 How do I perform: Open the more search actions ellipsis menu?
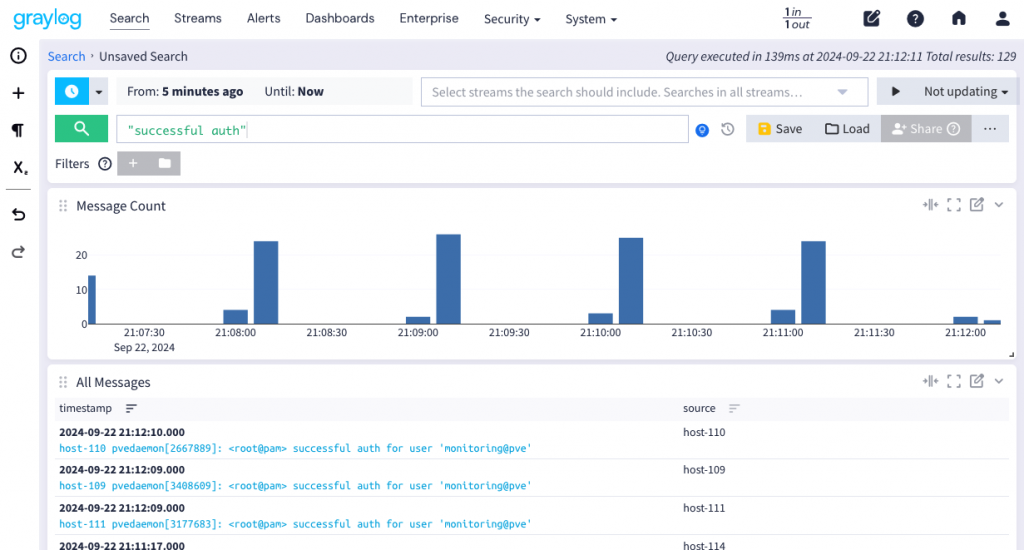[x=990, y=129]
